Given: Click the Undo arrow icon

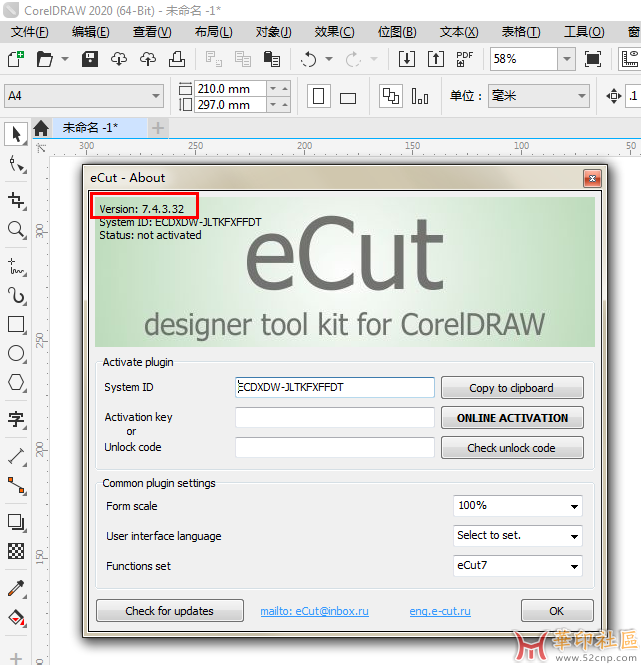Looking at the screenshot, I should 308,59.
